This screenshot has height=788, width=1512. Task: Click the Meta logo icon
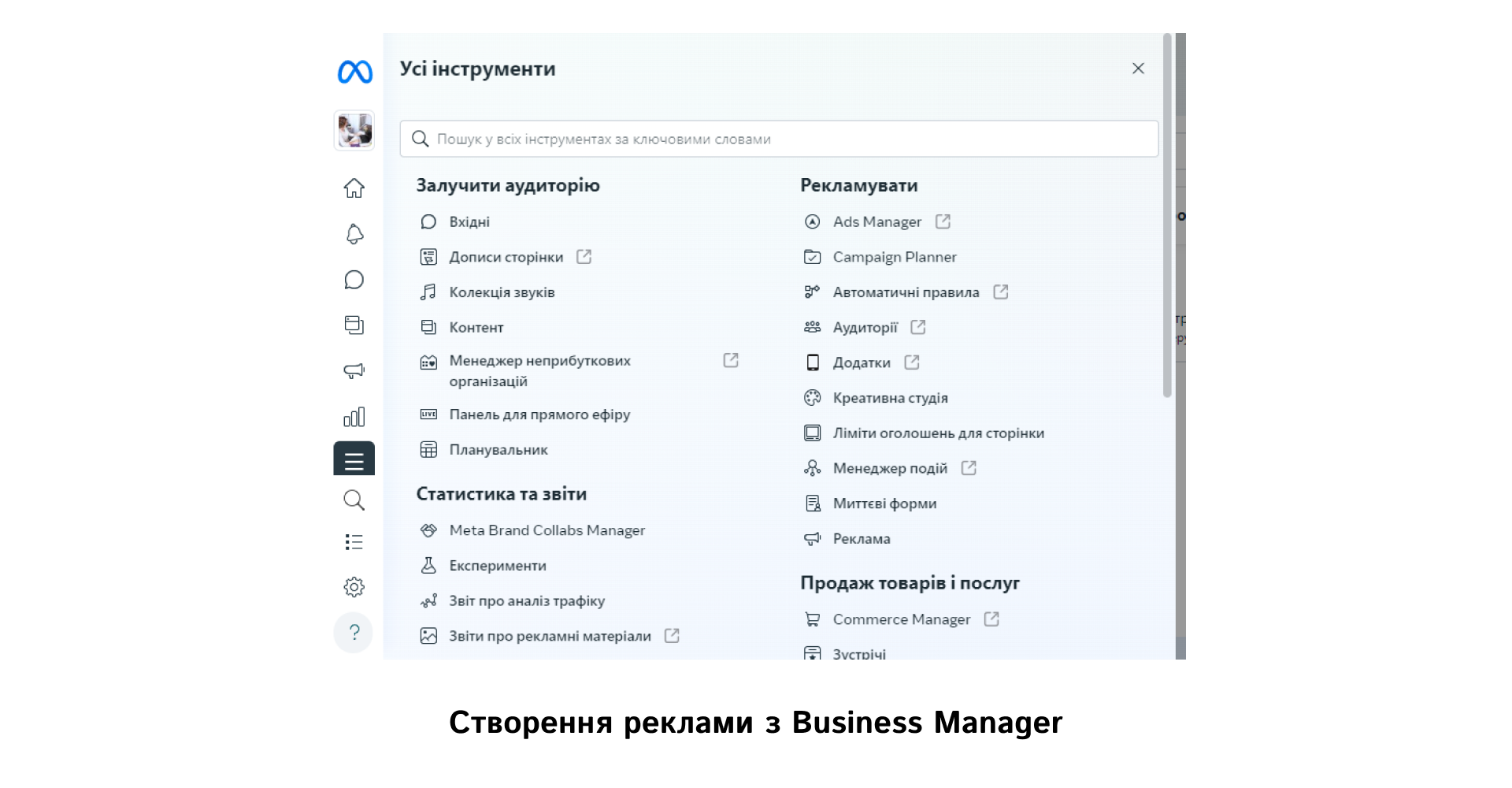pyautogui.click(x=354, y=72)
